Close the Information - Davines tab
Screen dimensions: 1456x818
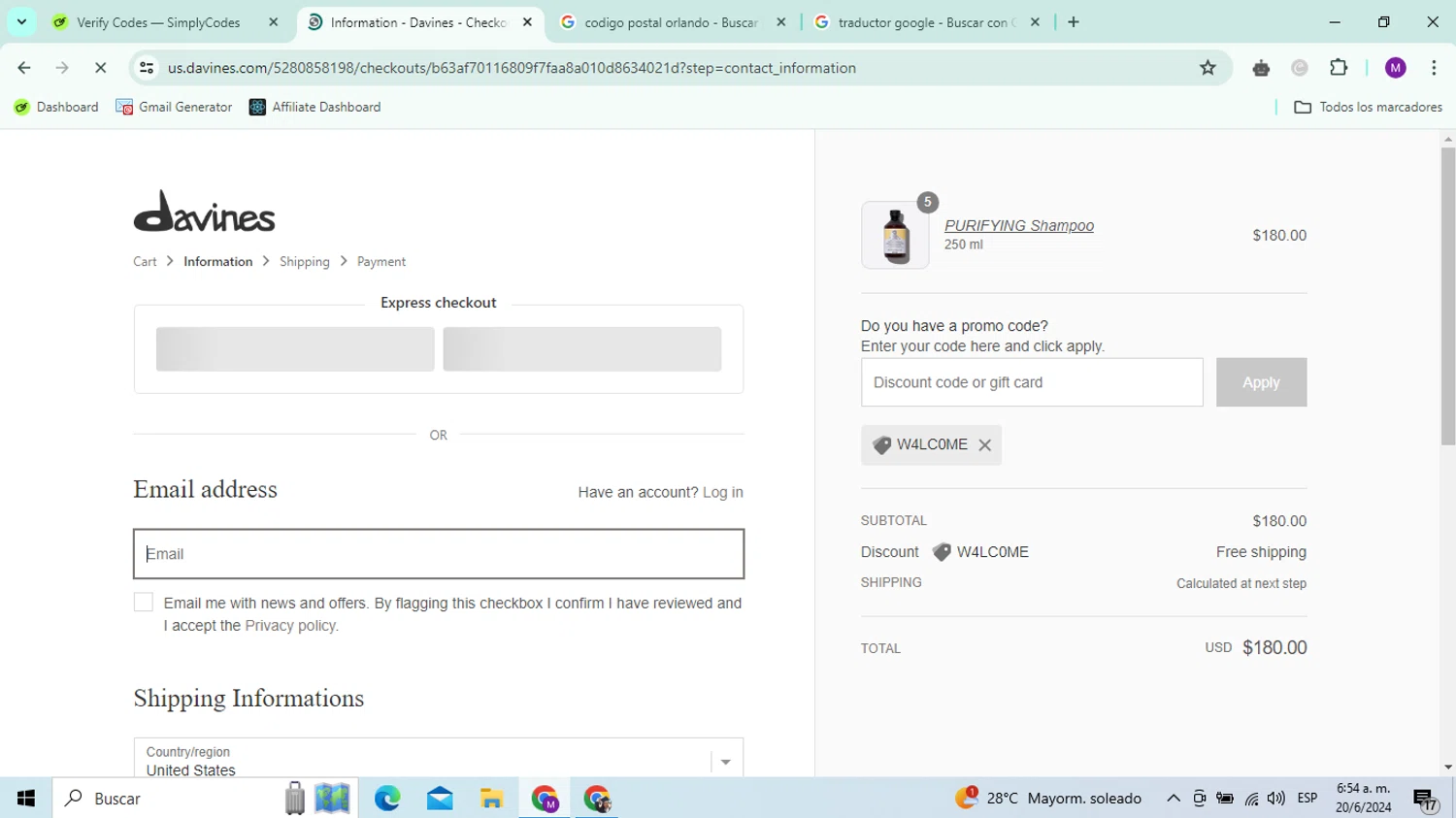(x=527, y=22)
